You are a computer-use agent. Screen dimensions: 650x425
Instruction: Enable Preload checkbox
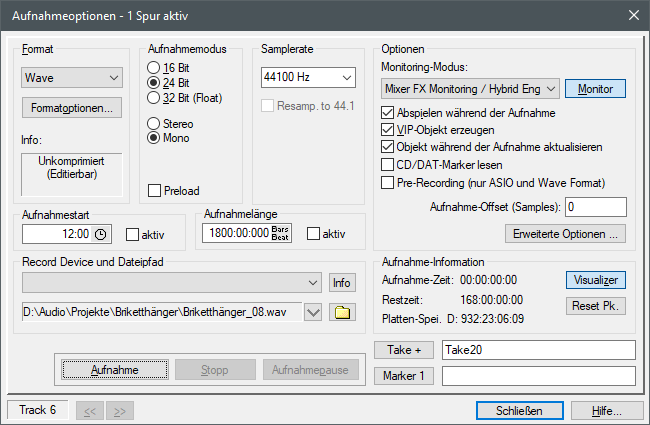coord(154,191)
